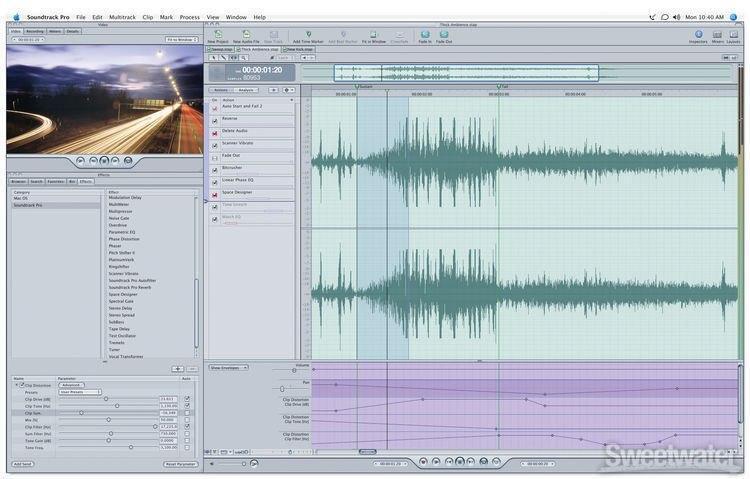Apply Fade In from the toolbar

tap(424, 36)
